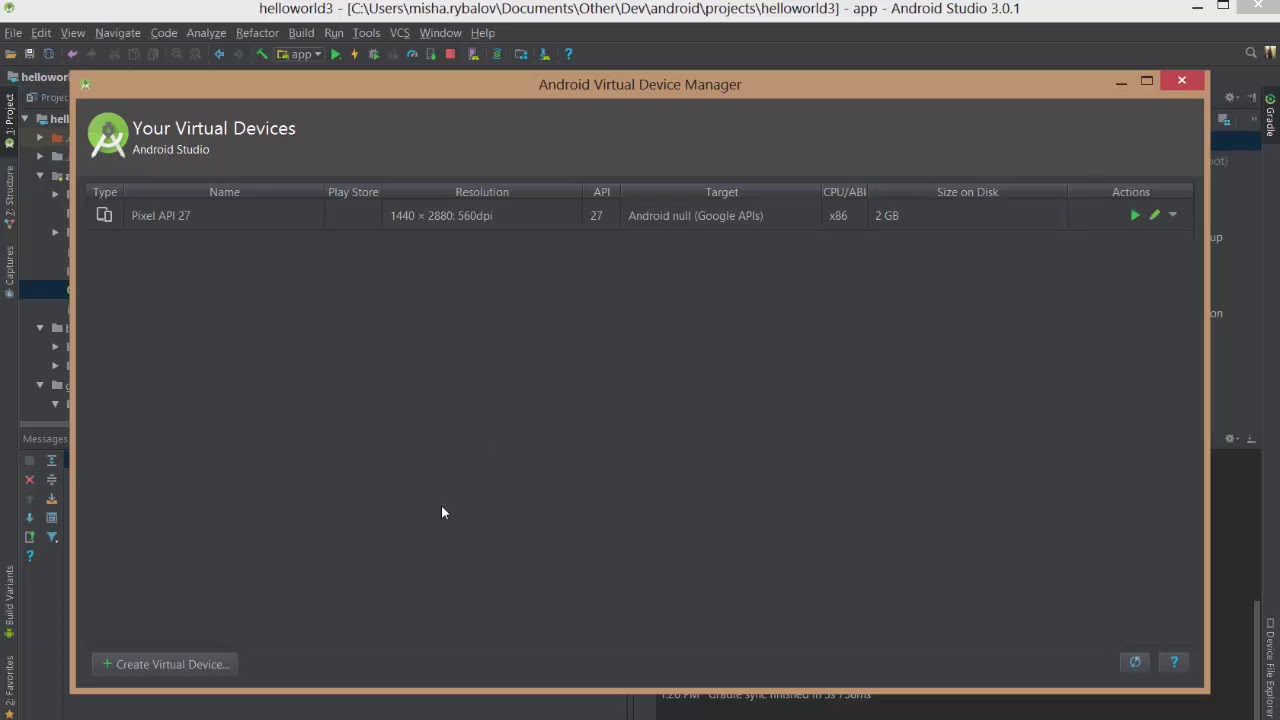Open the Navigate menu

pos(117,33)
